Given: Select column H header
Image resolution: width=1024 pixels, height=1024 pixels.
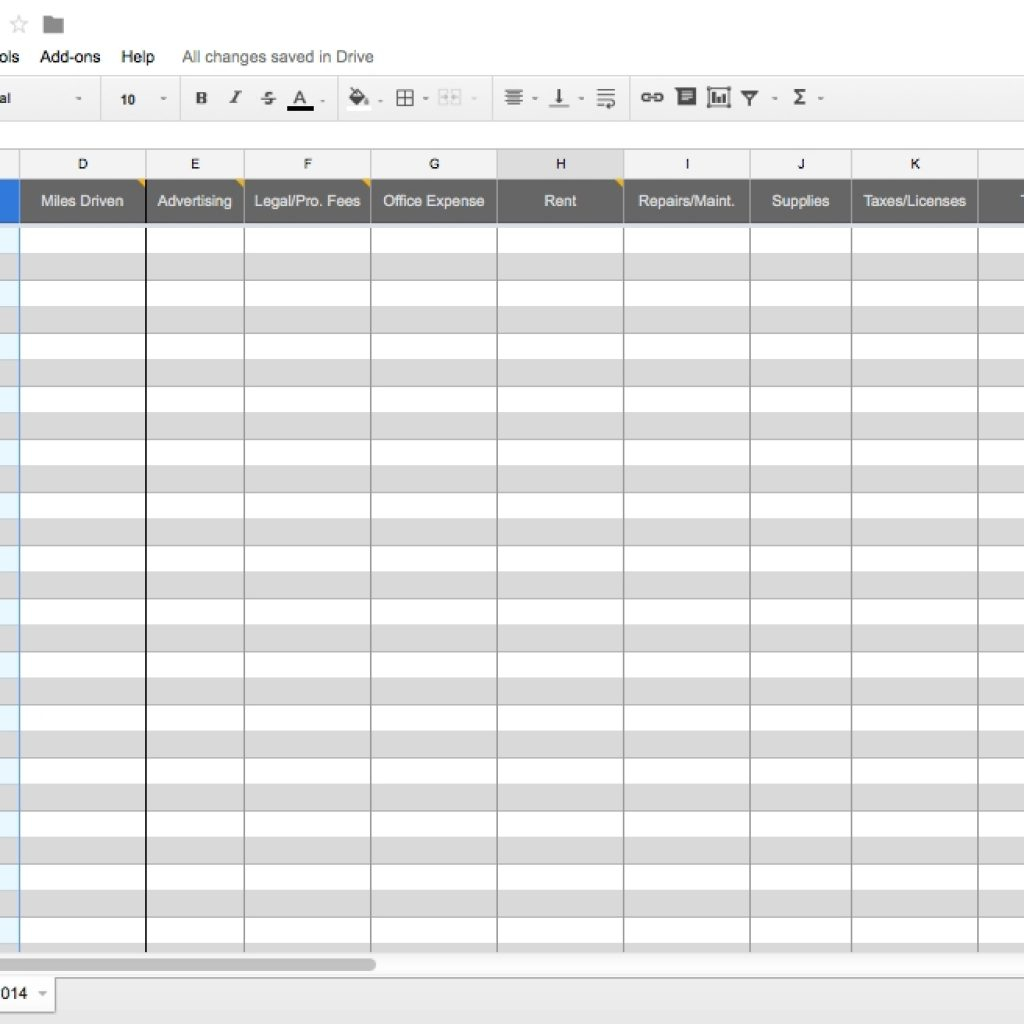Looking at the screenshot, I should coord(560,164).
